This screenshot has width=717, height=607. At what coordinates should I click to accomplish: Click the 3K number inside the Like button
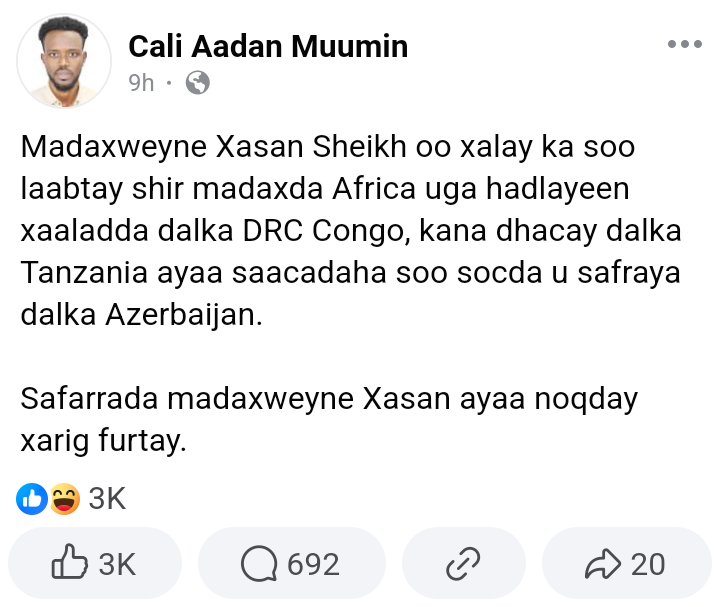point(117,564)
